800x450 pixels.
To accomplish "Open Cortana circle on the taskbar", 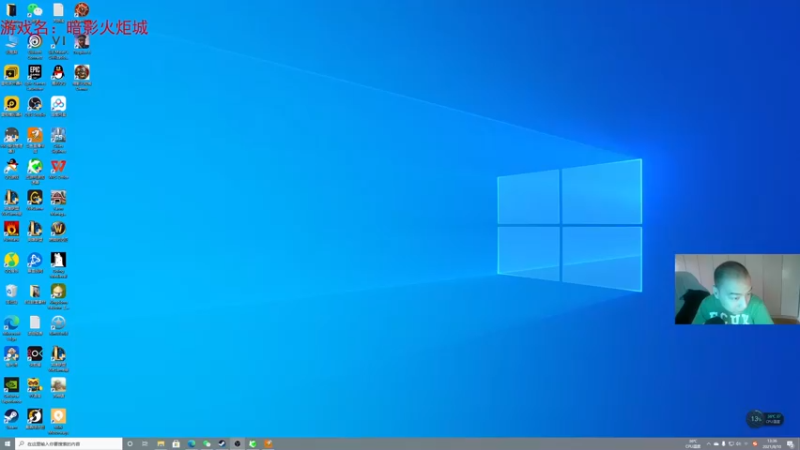I will (x=130, y=444).
